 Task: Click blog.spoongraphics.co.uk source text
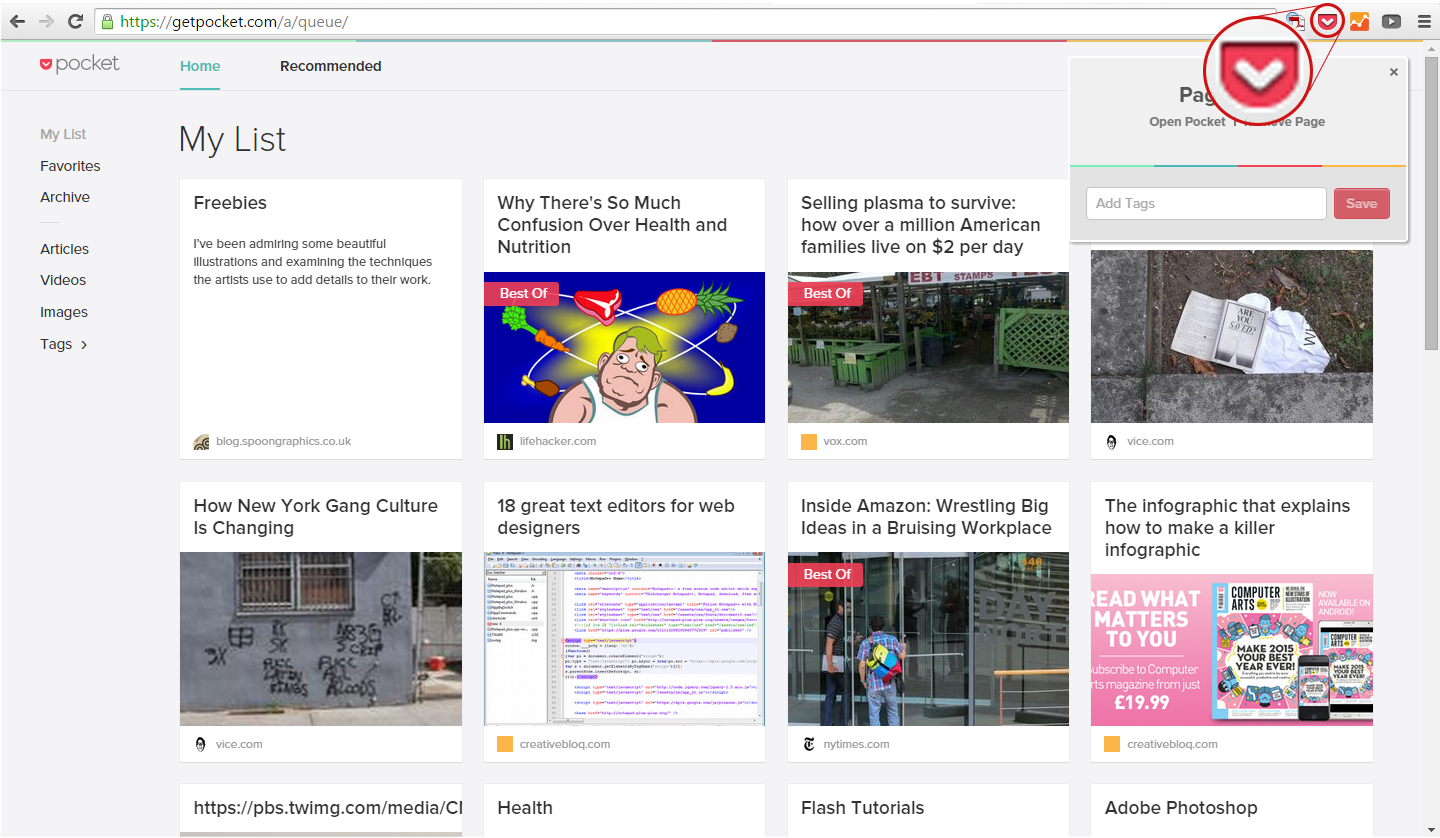(284, 441)
